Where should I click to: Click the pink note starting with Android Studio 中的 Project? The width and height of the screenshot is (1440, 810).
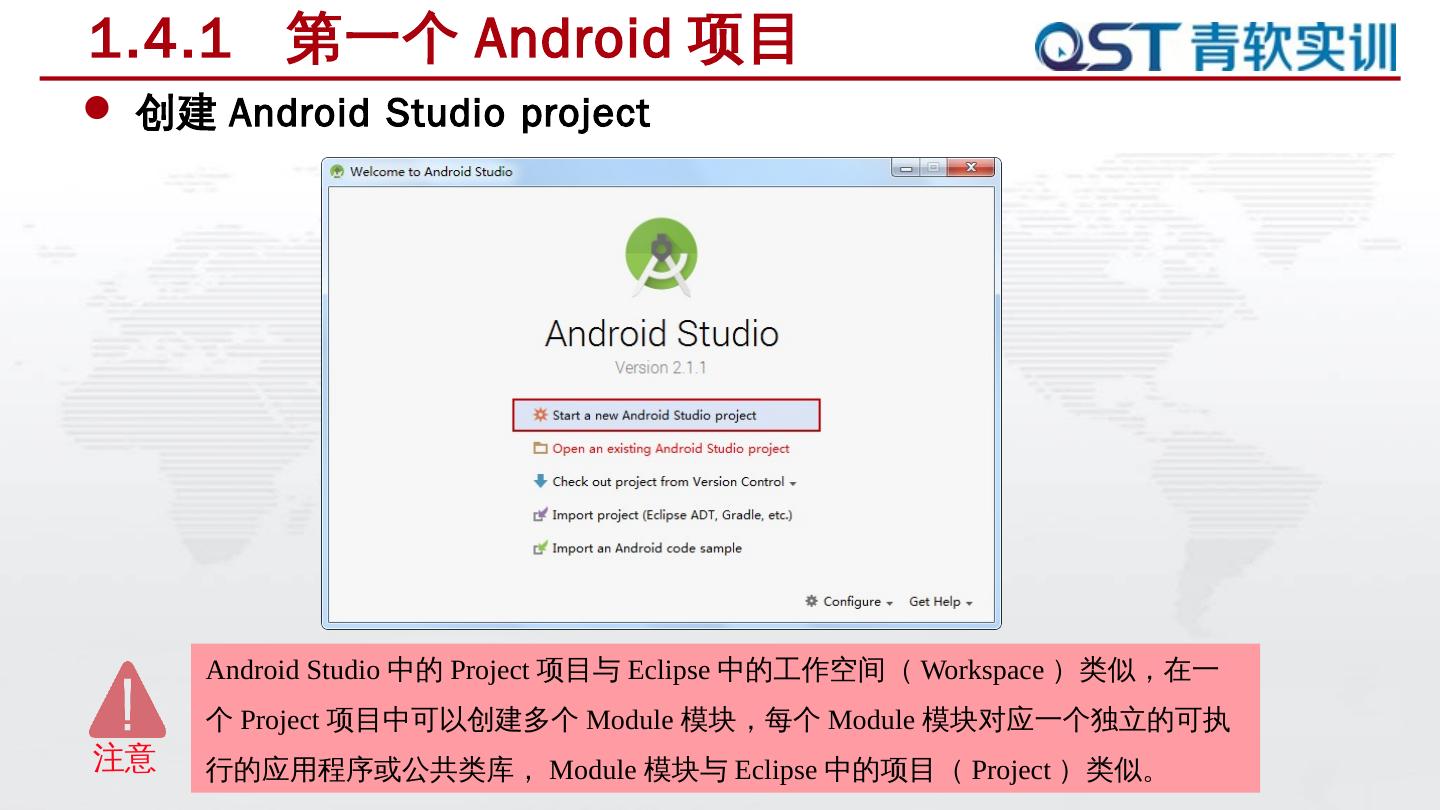point(725,718)
